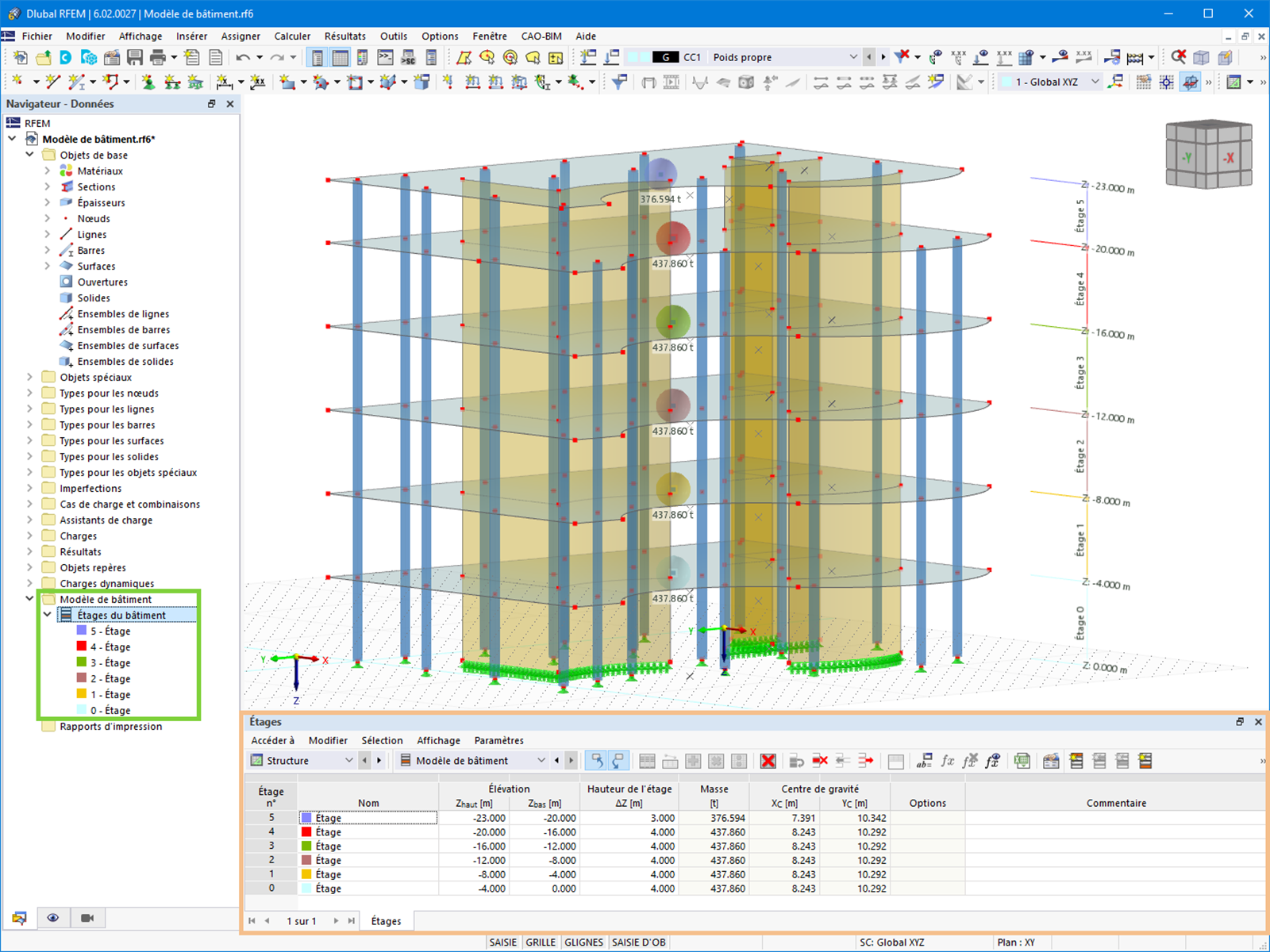Toggle the eye visibility icon below the navigator
This screenshot has width=1270, height=952.
coord(54,918)
